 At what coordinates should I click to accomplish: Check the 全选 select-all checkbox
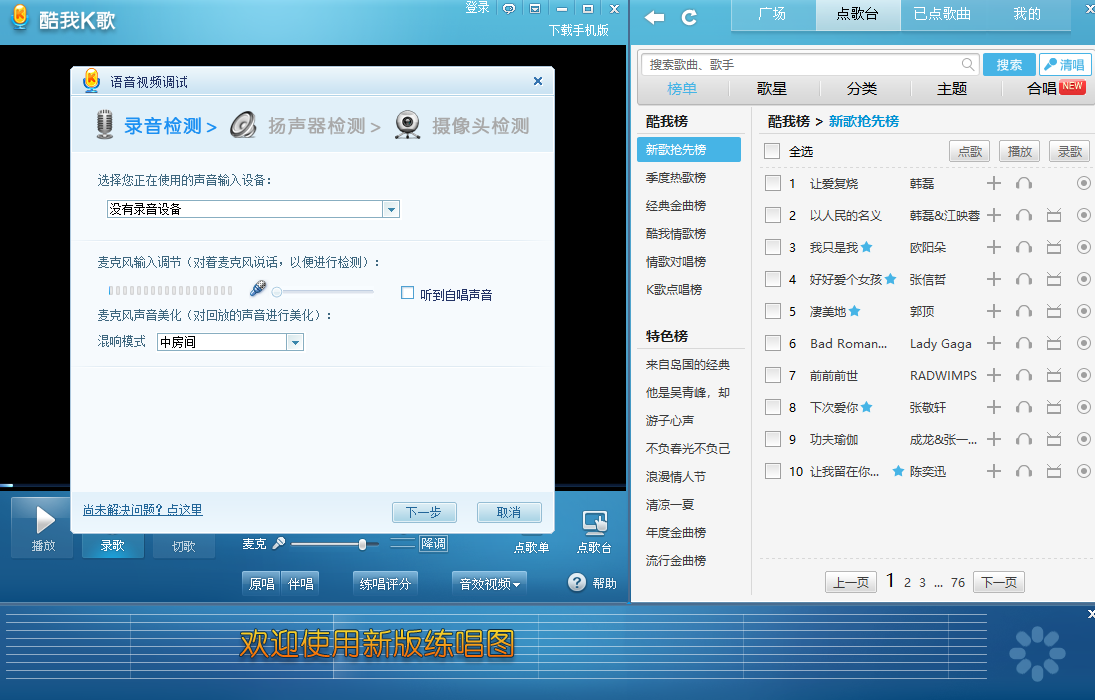click(772, 151)
